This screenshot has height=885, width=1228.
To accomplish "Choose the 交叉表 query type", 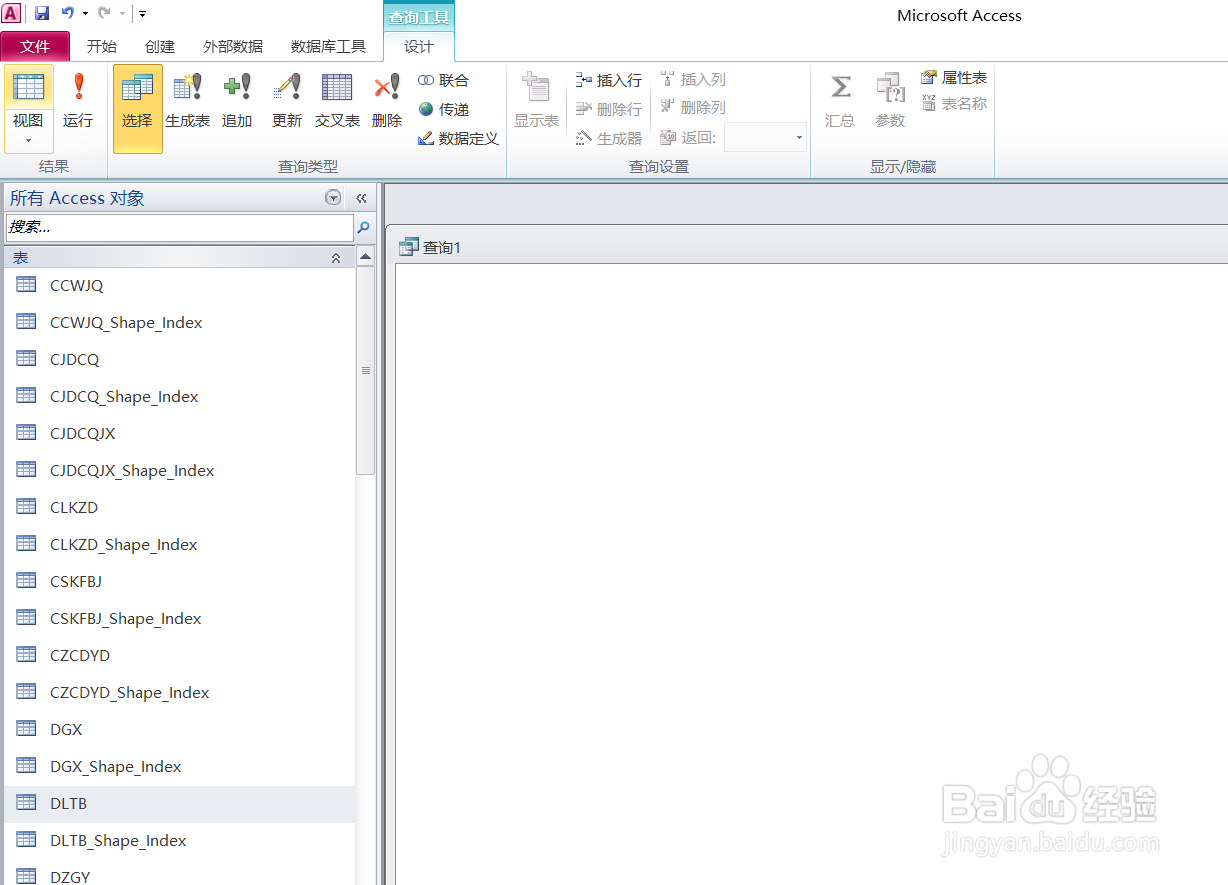I will (x=336, y=100).
